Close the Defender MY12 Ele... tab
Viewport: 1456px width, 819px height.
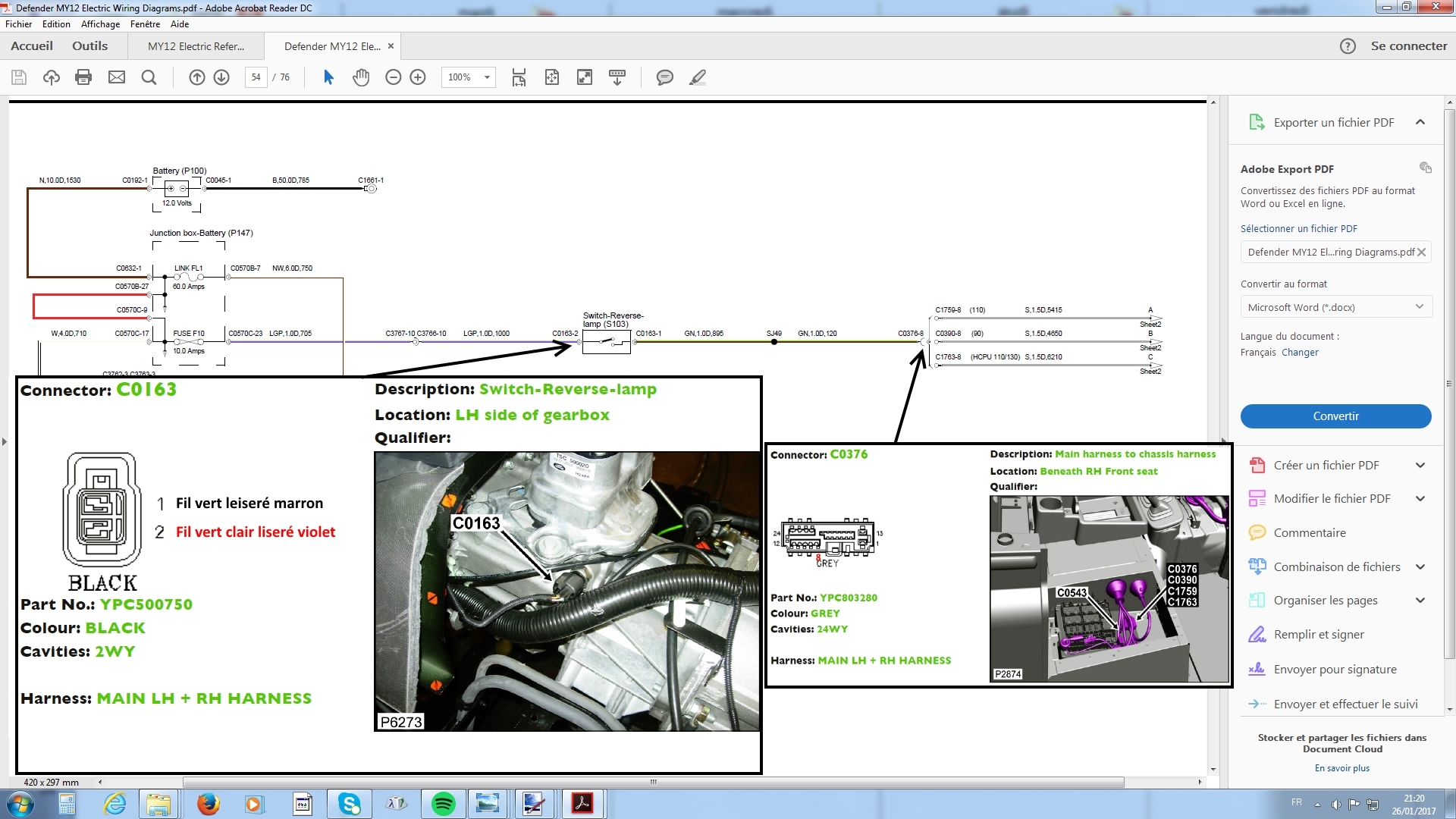coord(391,46)
